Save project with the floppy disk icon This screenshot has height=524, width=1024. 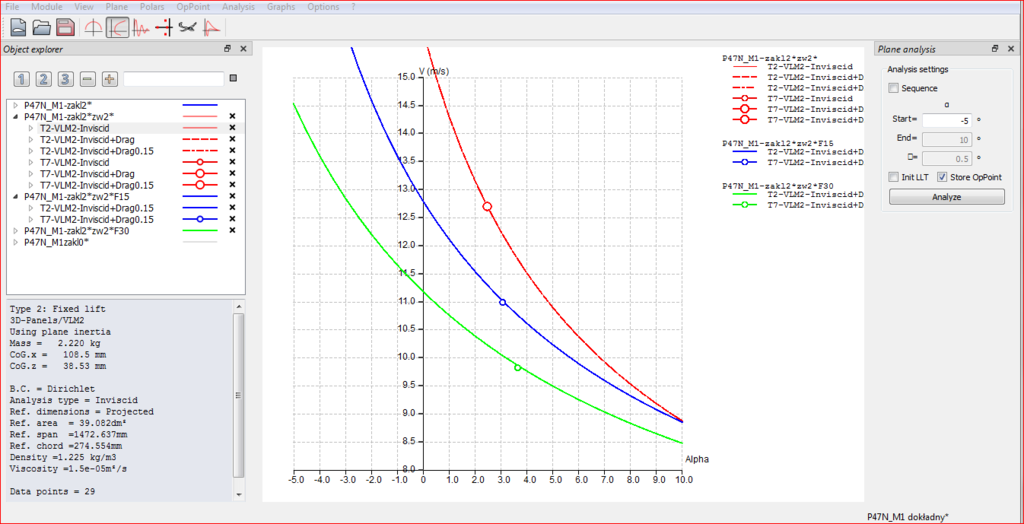coord(65,27)
